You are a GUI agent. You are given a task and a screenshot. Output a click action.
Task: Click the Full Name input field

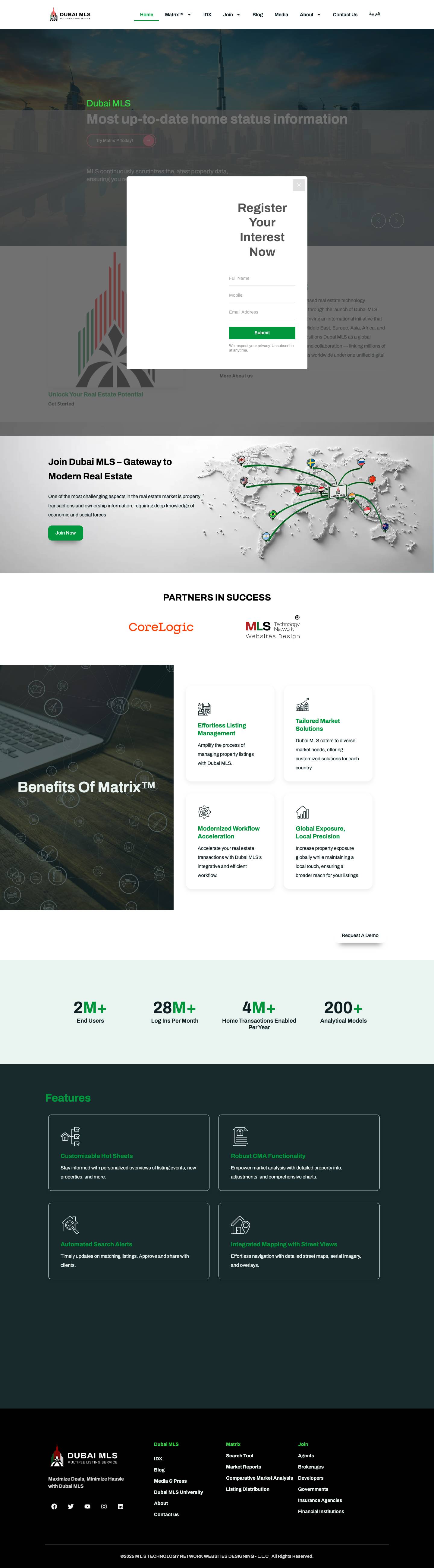tap(262, 278)
